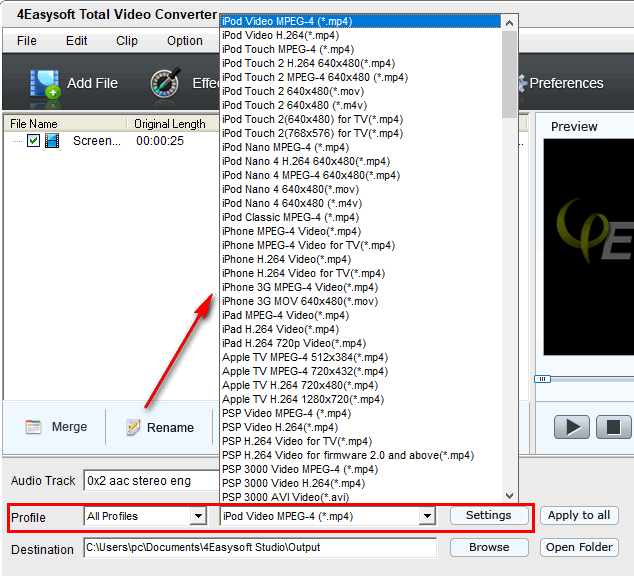This screenshot has height=576, width=634.
Task: Click the 00:00:25 length value
Action: [160, 141]
